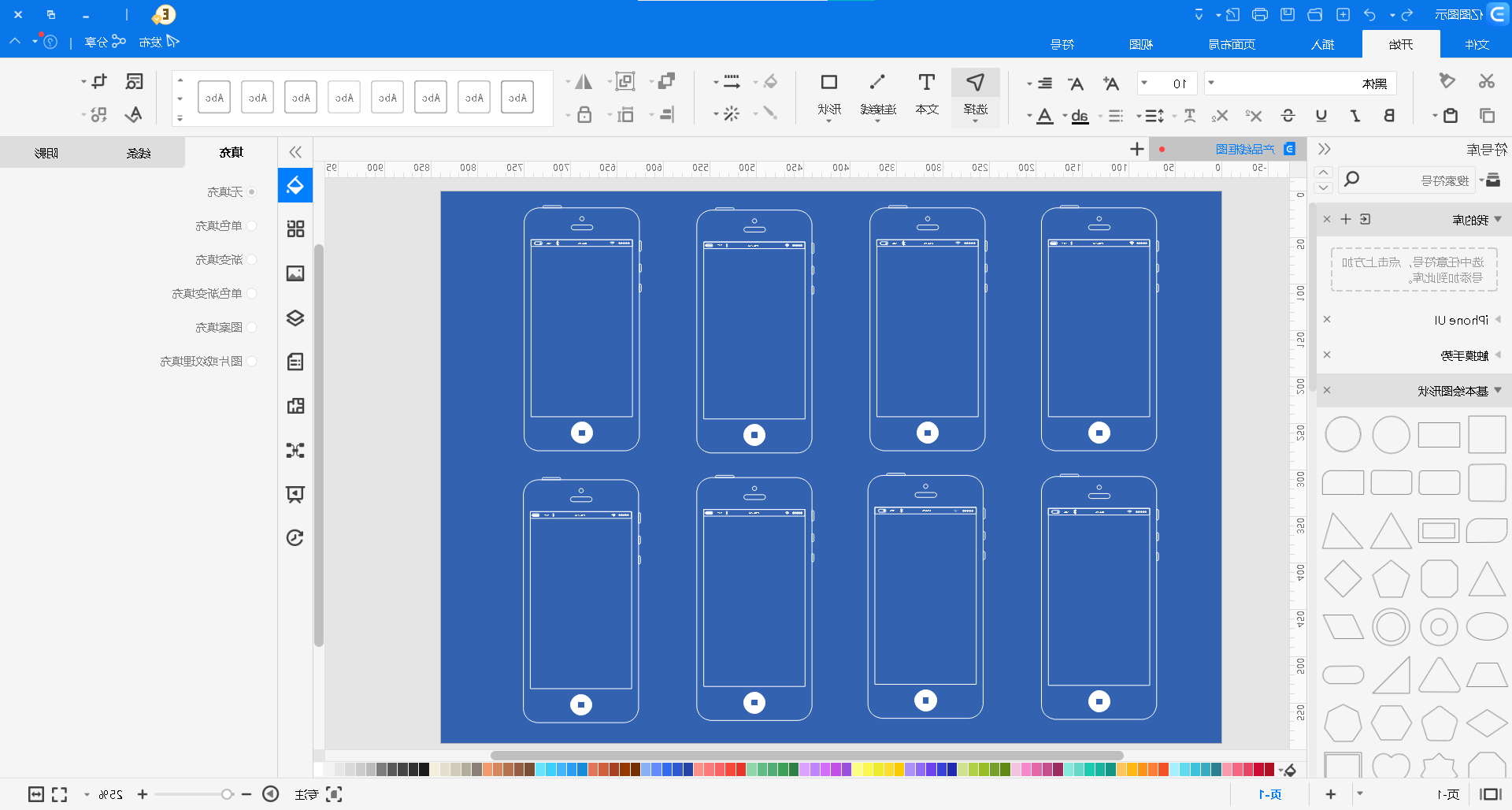1512x810 pixels.
Task: Click the Copy icon in the clipboard group
Action: point(1487,116)
